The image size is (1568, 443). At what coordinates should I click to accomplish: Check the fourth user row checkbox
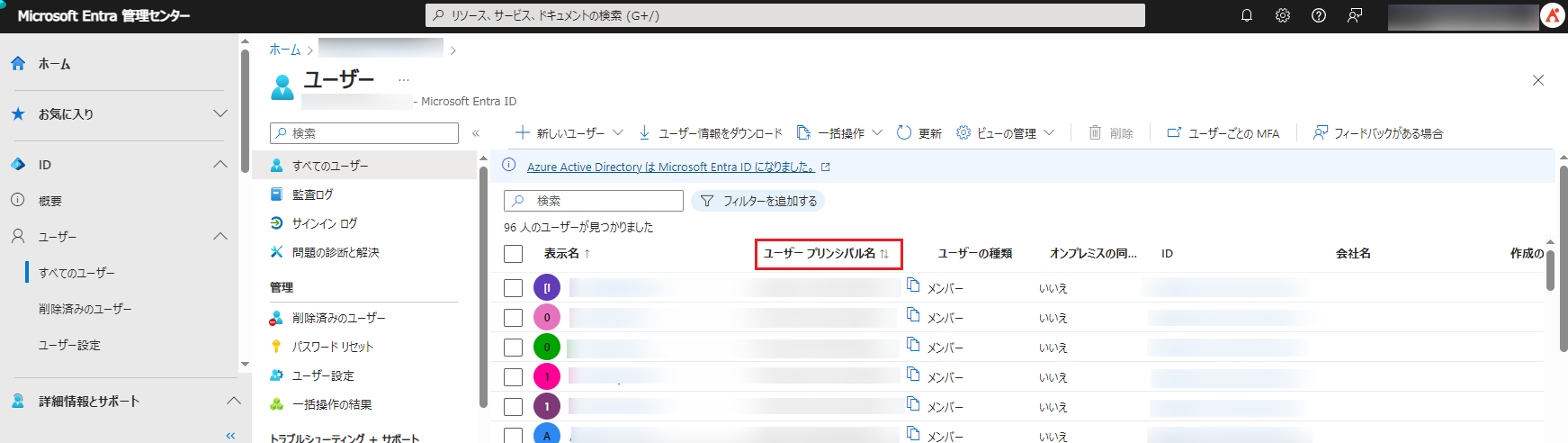pos(513,377)
